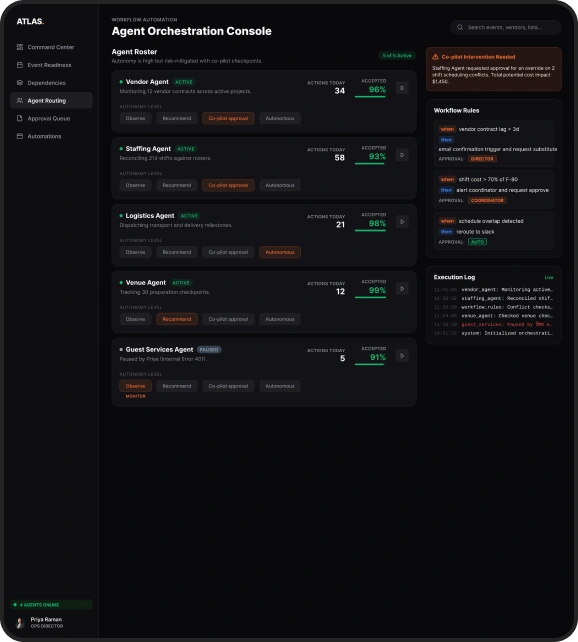
Task: Click the vendor_agent log entry
Action: coord(494,289)
